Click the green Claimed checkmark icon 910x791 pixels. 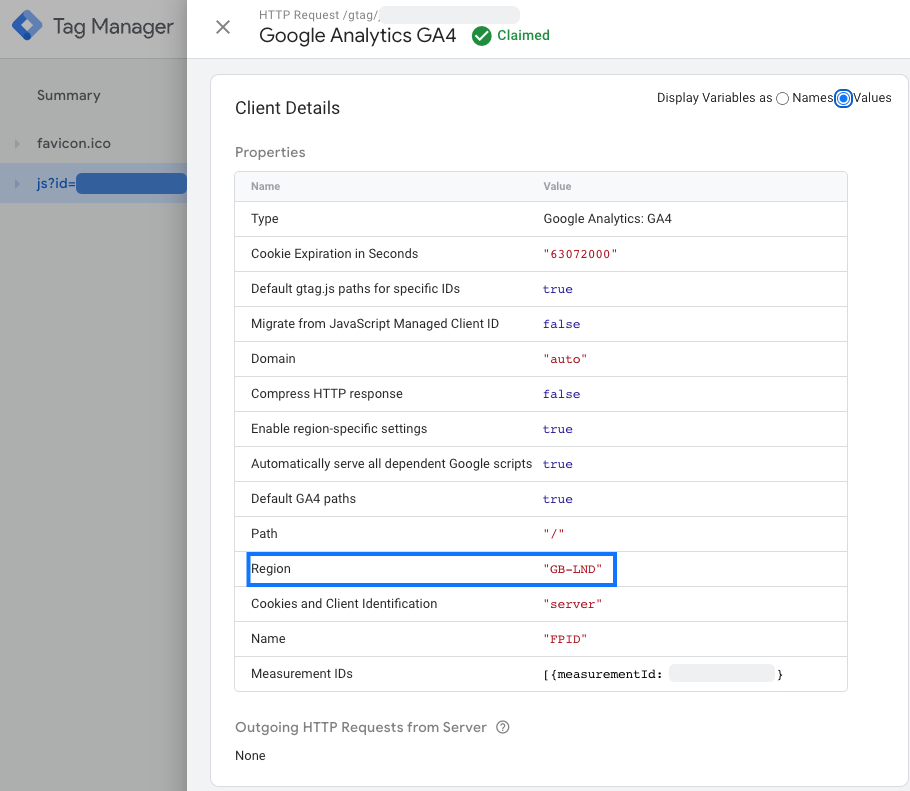coord(481,36)
